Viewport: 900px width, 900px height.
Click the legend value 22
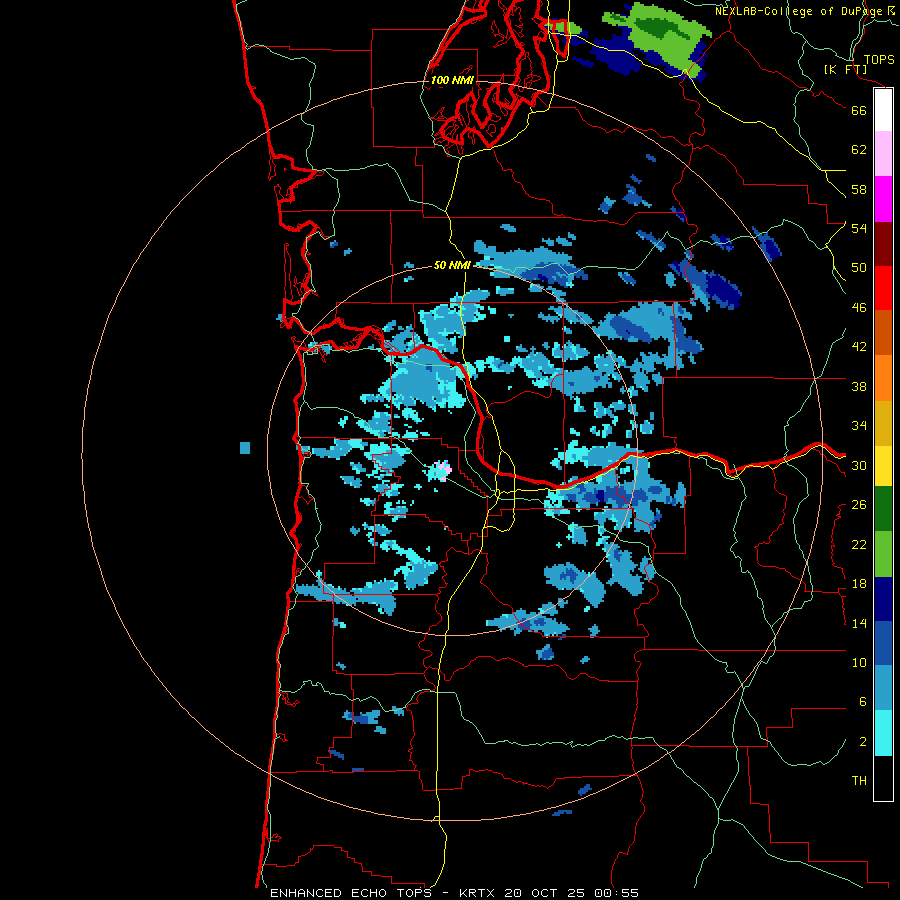pos(859,545)
